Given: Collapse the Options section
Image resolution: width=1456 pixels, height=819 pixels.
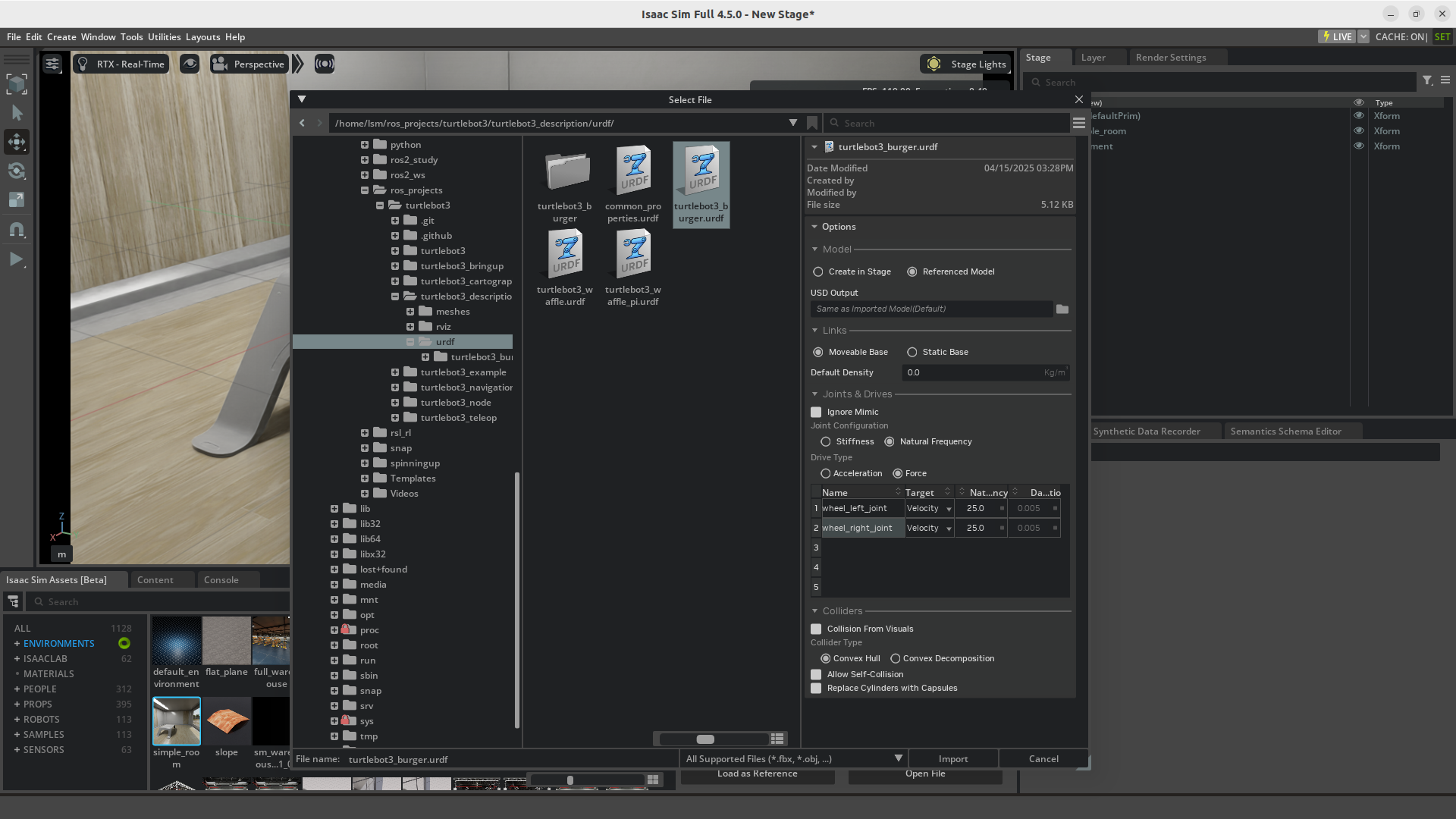Looking at the screenshot, I should click(x=814, y=227).
